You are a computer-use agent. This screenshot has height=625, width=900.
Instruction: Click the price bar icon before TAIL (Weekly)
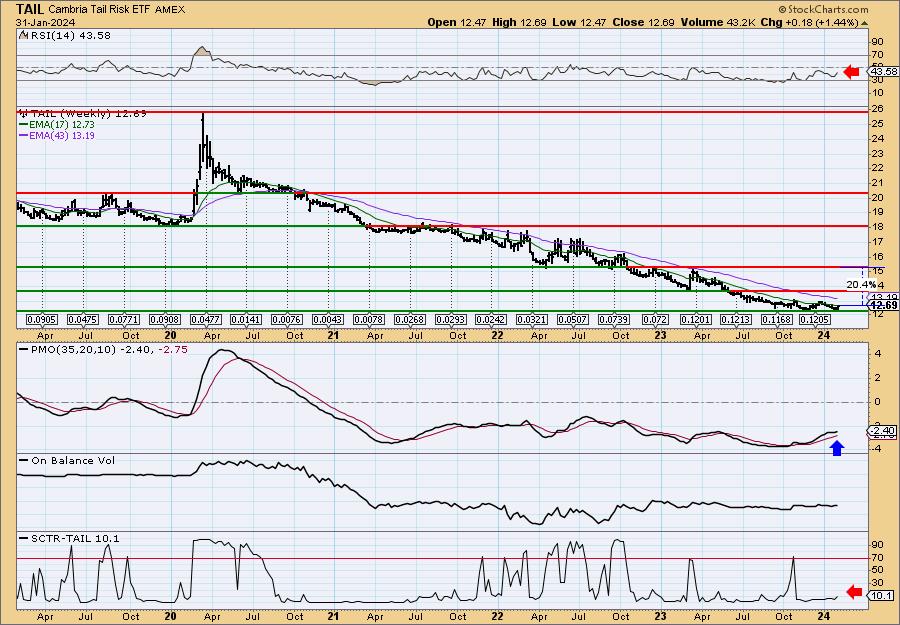pos(22,113)
